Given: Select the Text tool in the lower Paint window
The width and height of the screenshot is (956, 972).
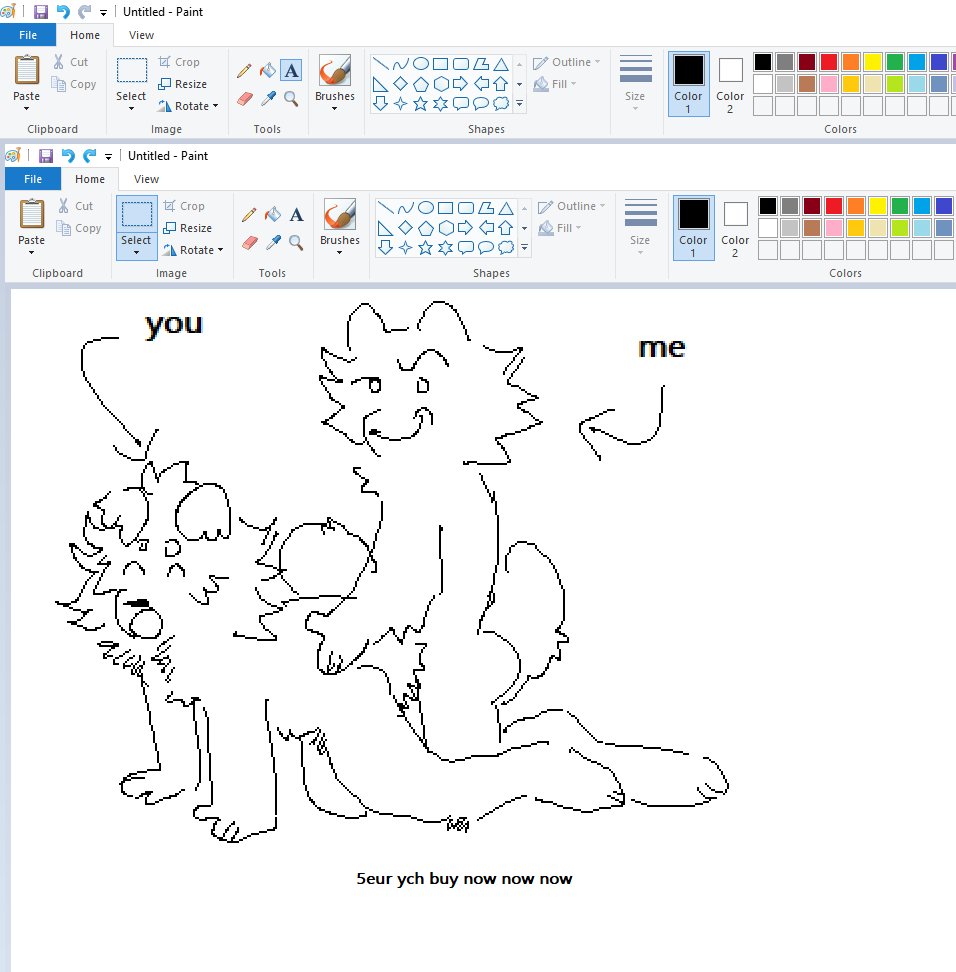Looking at the screenshot, I should point(296,215).
